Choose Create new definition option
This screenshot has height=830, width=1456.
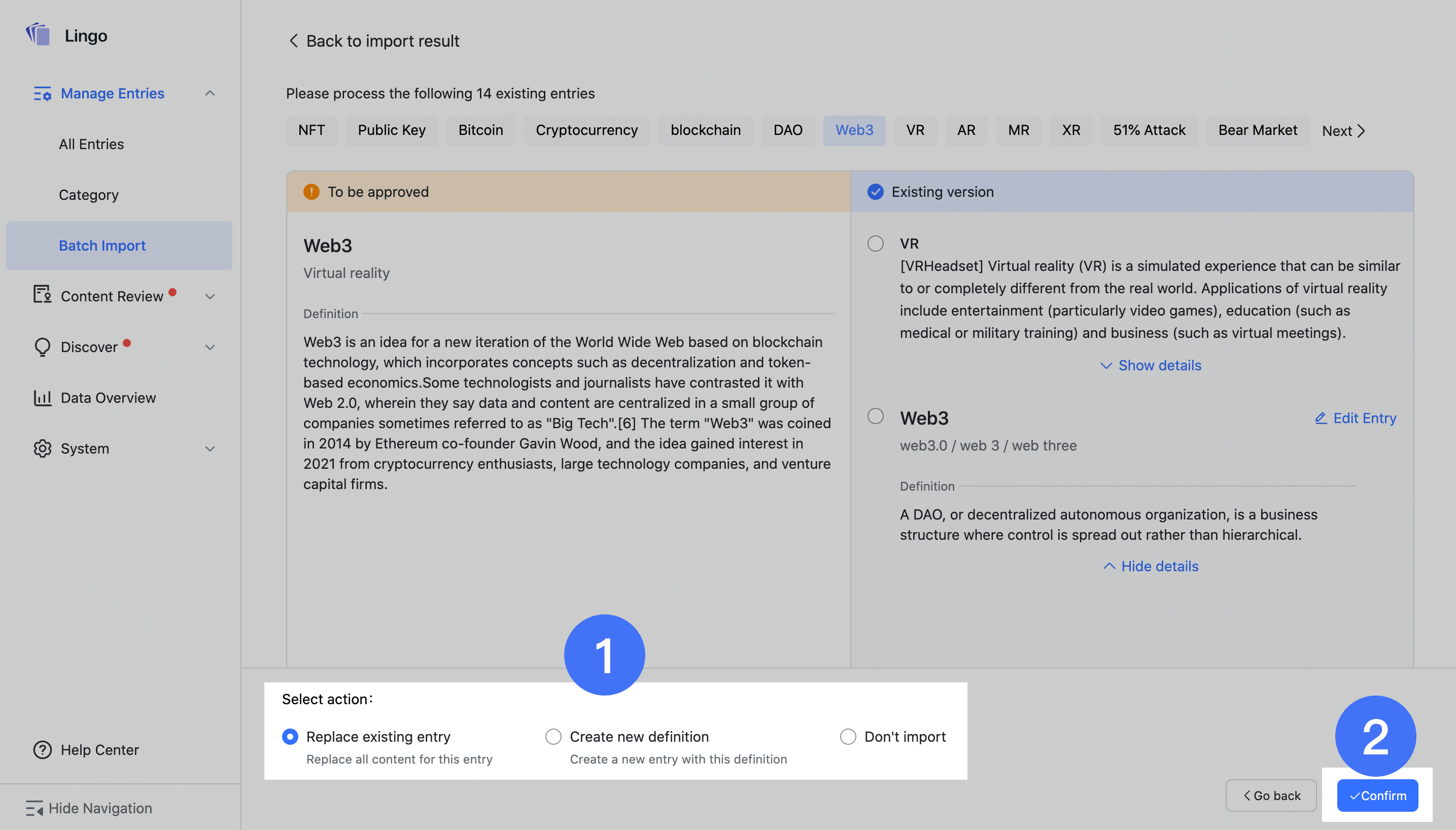pos(553,737)
